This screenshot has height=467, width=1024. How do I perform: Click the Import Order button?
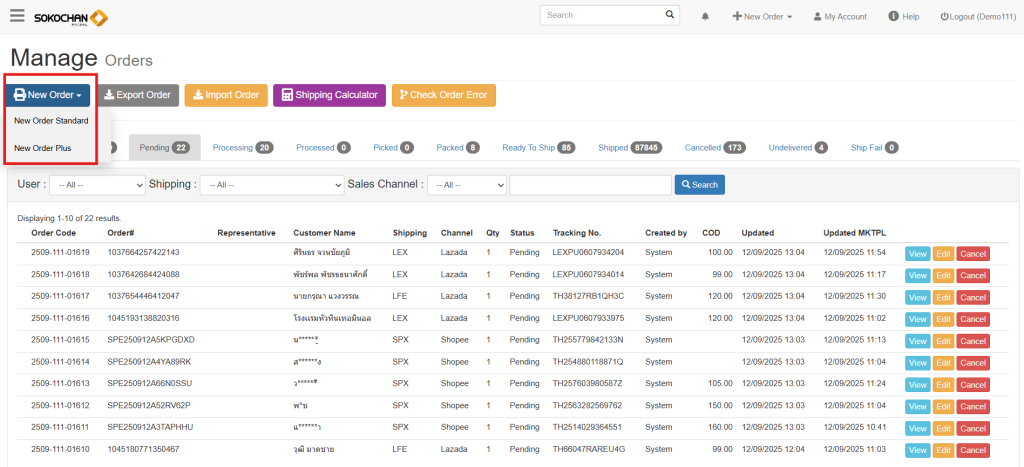click(x=225, y=95)
